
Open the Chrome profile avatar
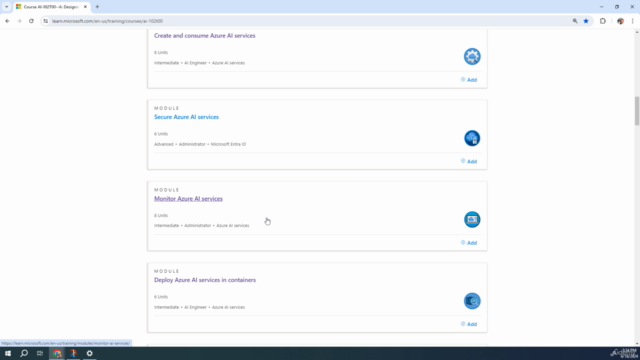[620, 21]
